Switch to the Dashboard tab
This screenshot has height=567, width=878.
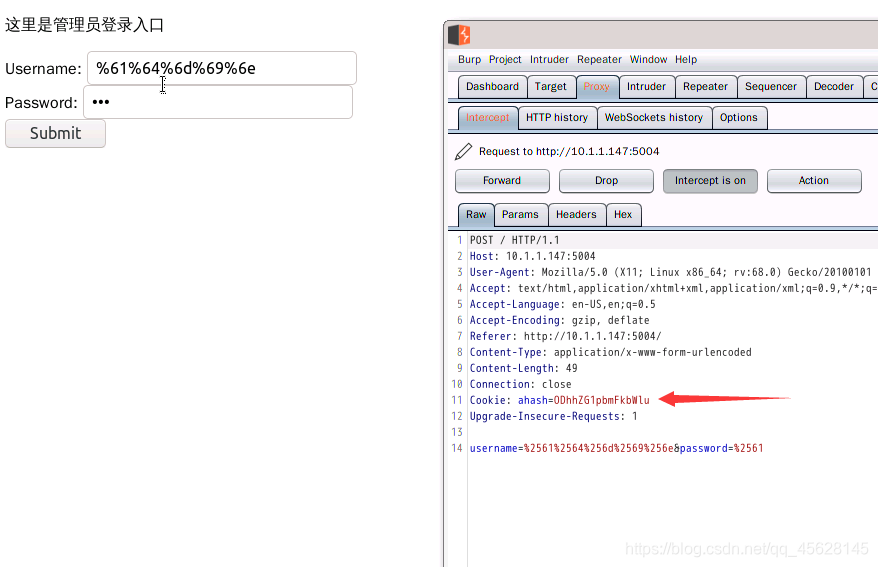coord(492,87)
